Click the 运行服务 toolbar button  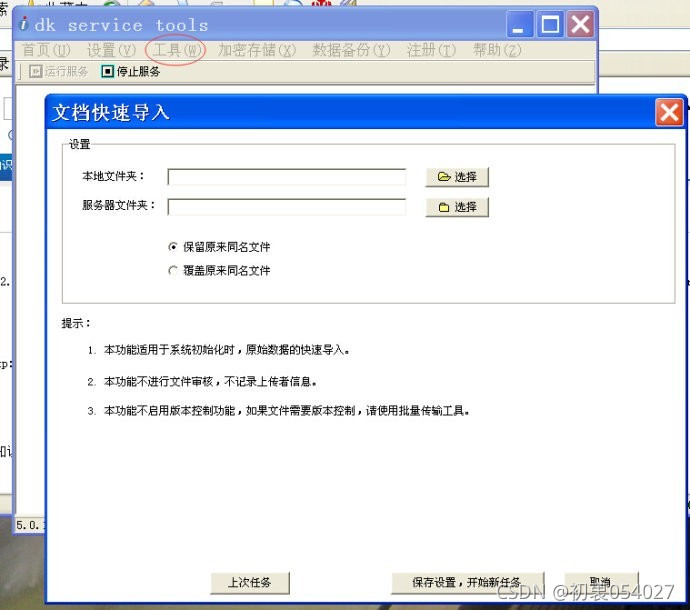(59, 71)
